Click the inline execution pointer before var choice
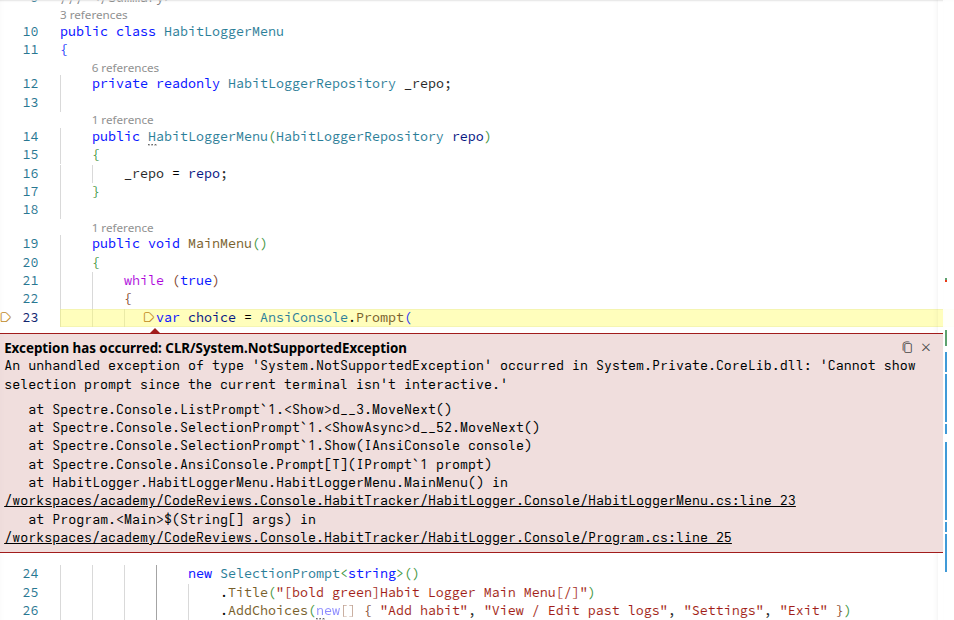The image size is (954, 620). (x=148, y=317)
